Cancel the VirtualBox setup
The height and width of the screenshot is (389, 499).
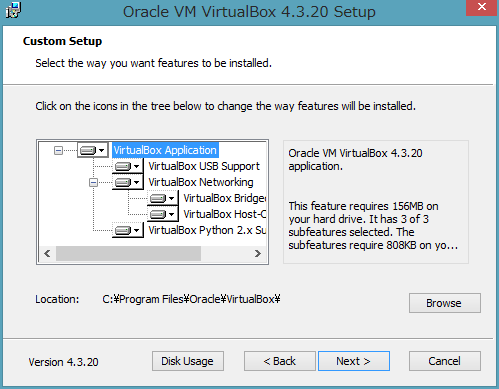[445, 361]
